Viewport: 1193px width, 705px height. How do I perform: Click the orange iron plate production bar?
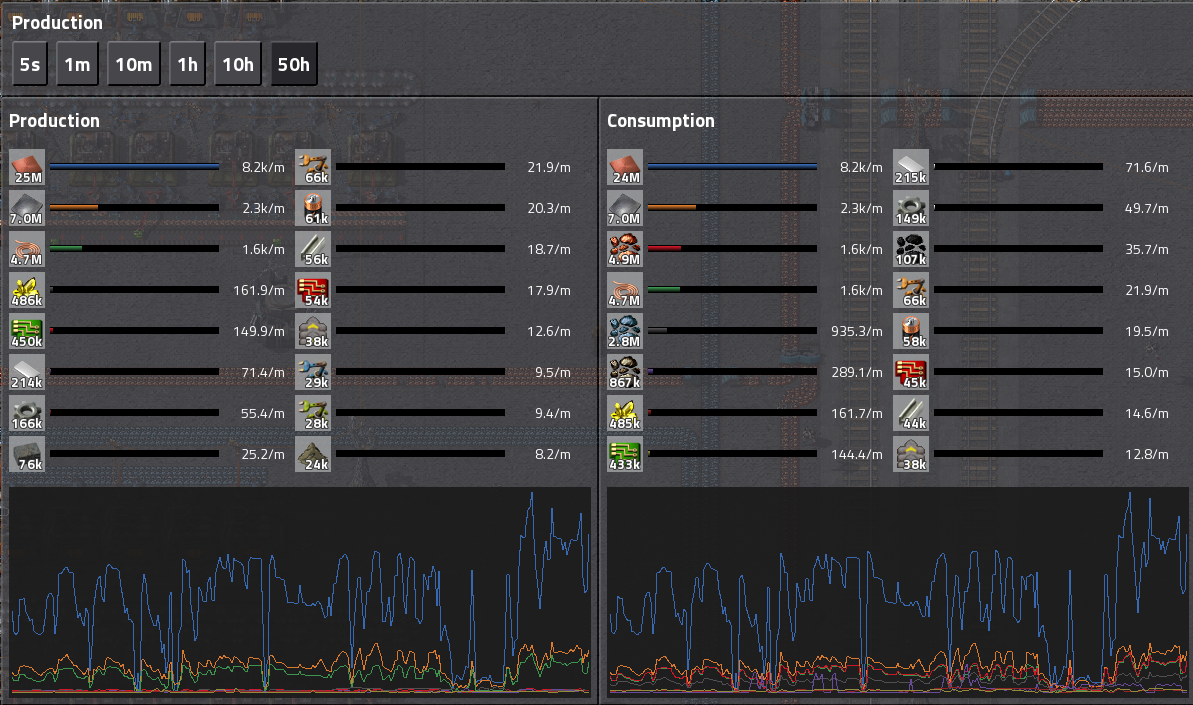click(x=134, y=208)
